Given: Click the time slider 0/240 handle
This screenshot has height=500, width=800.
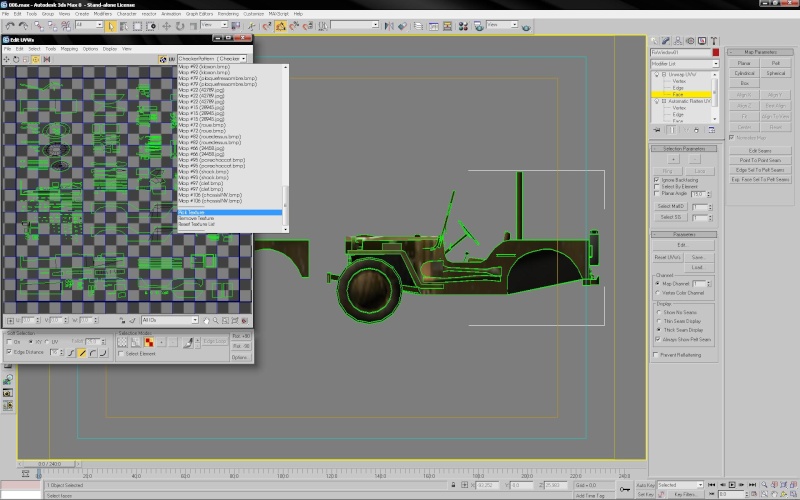Looking at the screenshot, I should click(49, 464).
